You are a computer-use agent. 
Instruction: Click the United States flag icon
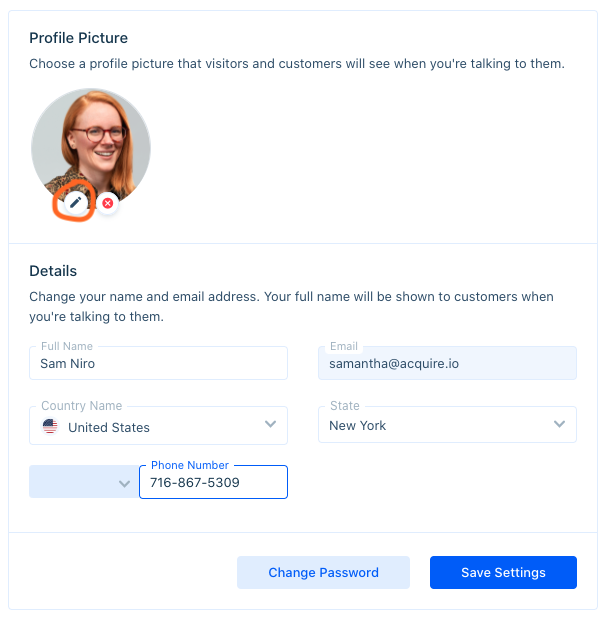tap(50, 427)
